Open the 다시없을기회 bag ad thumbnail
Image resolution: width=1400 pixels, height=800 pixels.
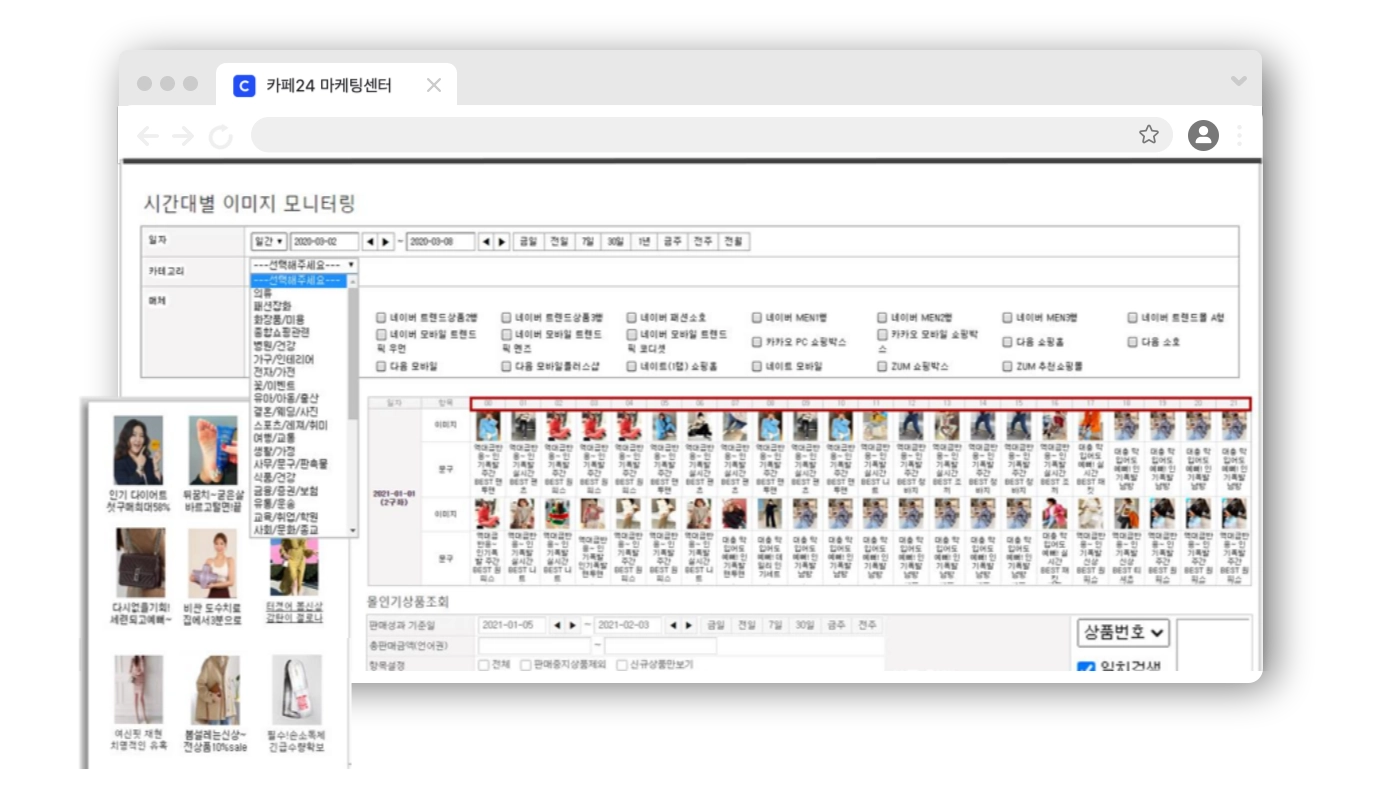tap(140, 563)
